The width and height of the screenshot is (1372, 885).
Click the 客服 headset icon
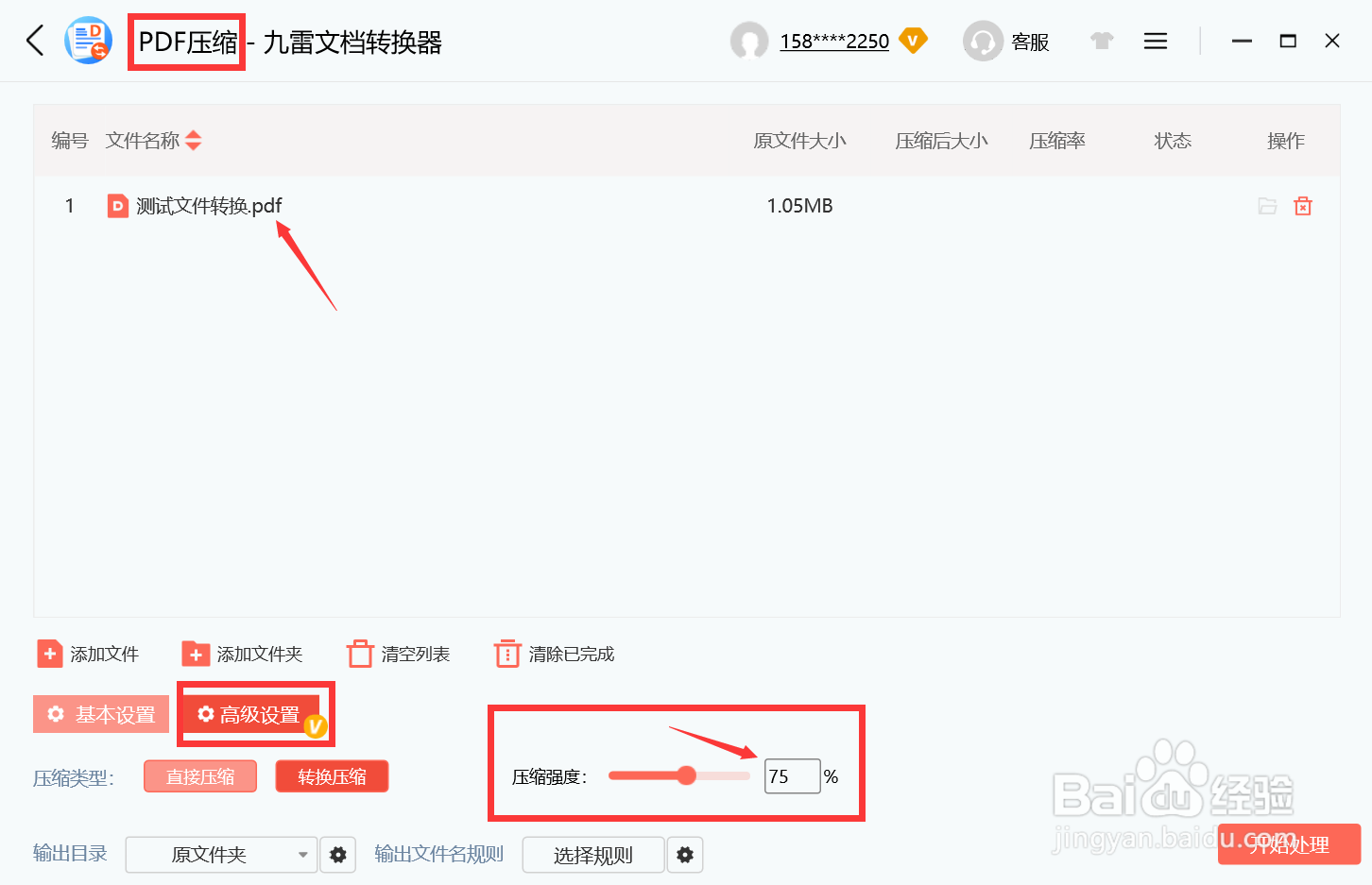(983, 42)
